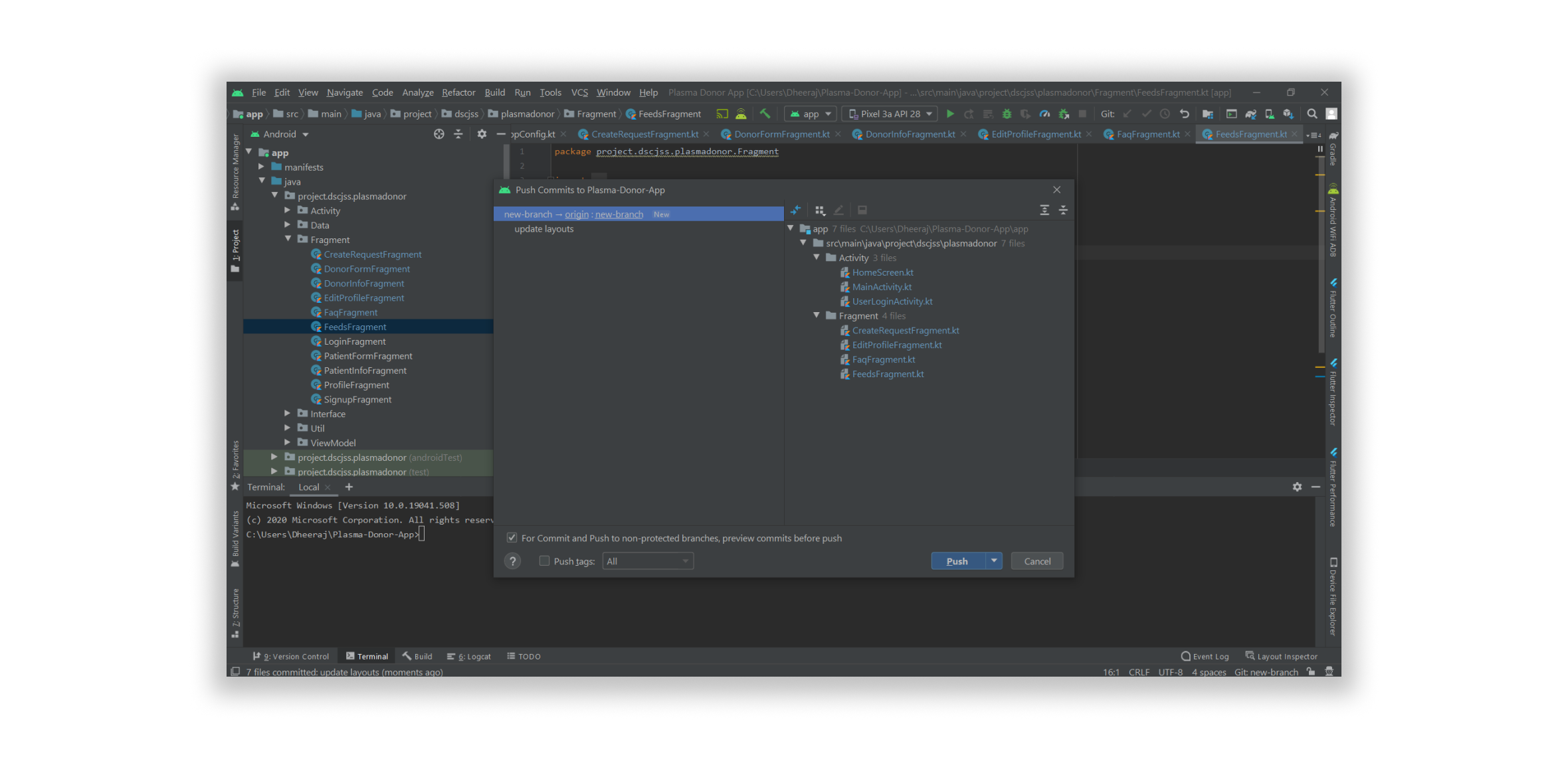This screenshot has width=1568, height=757.
Task: Open the Push tags All combo box
Action: (x=647, y=562)
